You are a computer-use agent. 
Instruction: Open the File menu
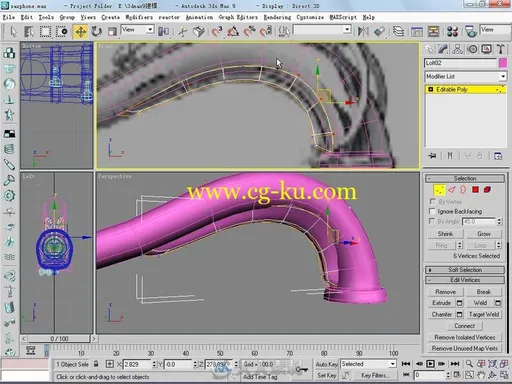pos(9,17)
